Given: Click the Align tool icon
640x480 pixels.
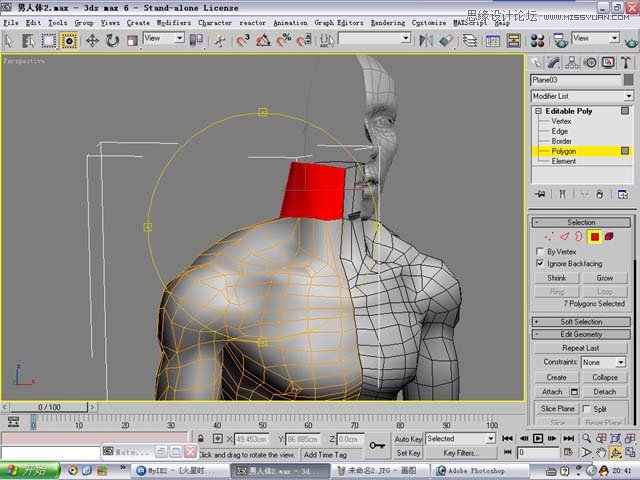Looking at the screenshot, I should tap(447, 40).
